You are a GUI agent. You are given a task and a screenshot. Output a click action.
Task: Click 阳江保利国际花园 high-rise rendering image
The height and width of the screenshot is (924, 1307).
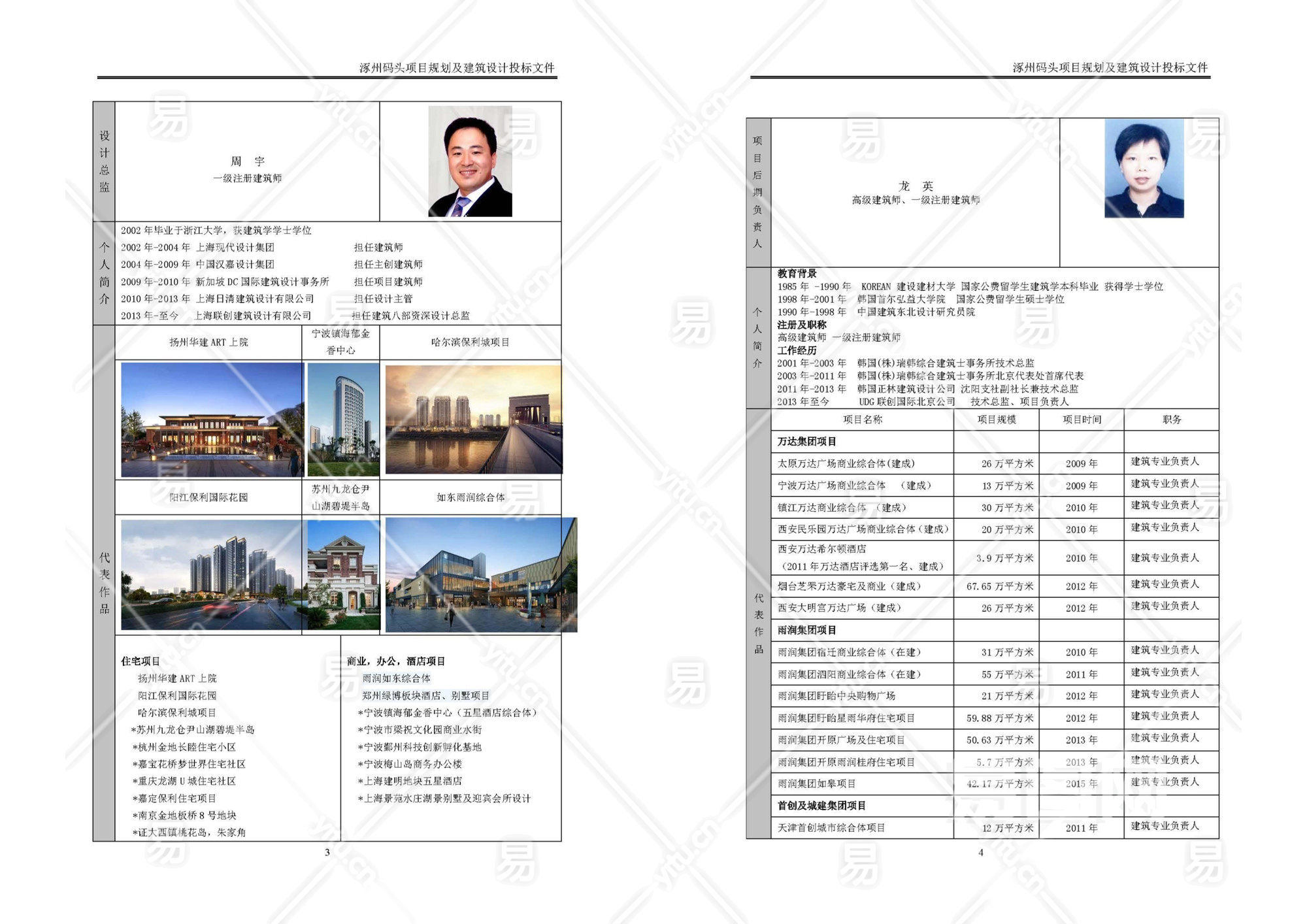click(x=210, y=575)
